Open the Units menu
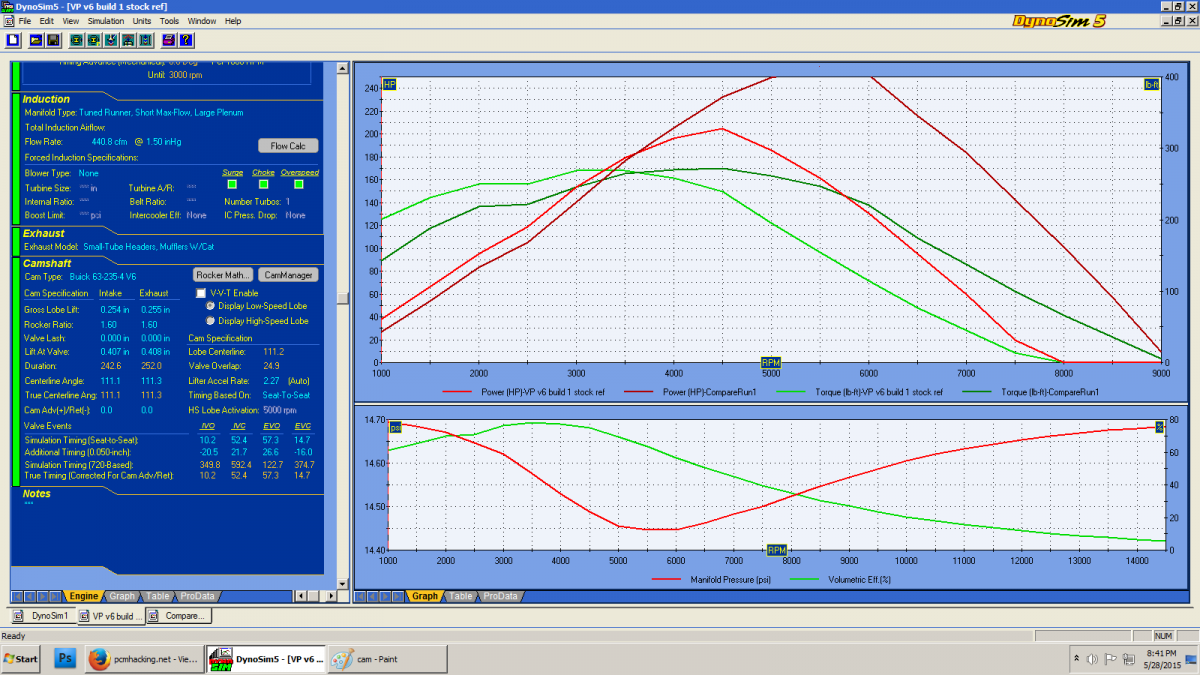 click(x=142, y=20)
